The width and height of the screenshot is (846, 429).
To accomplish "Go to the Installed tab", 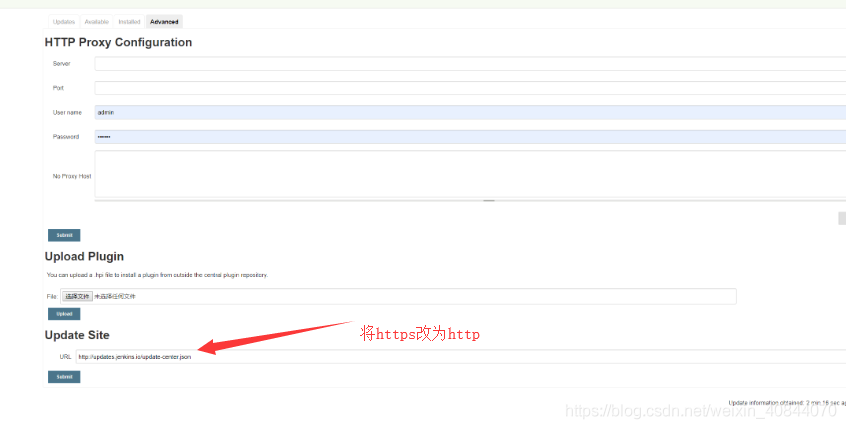I will click(x=129, y=21).
